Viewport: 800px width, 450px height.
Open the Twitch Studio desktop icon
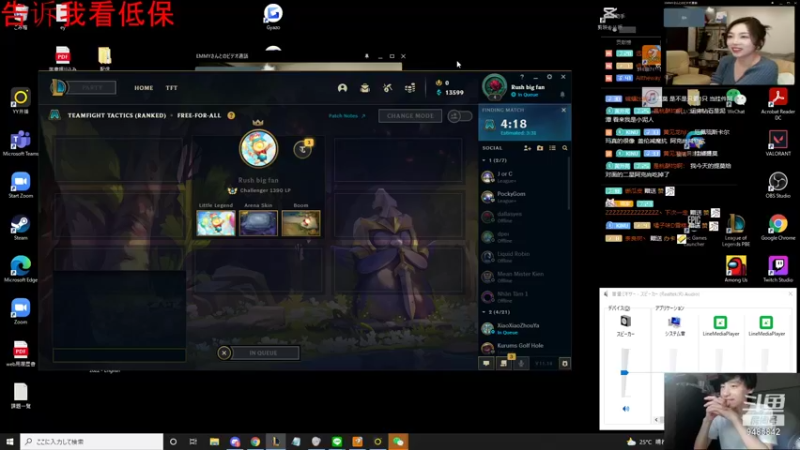(778, 269)
